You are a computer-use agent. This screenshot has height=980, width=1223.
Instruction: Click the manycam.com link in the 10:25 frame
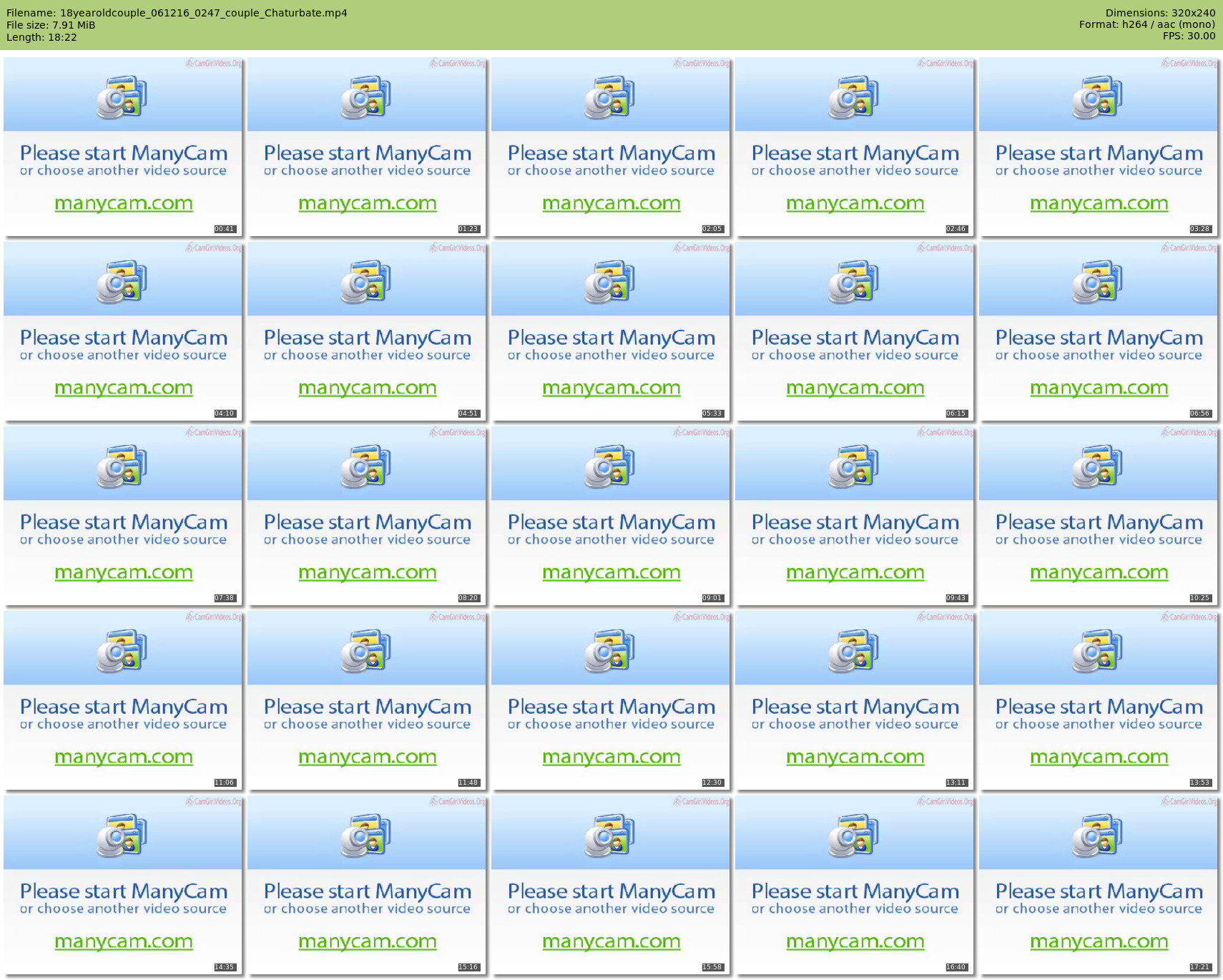coord(1099,573)
